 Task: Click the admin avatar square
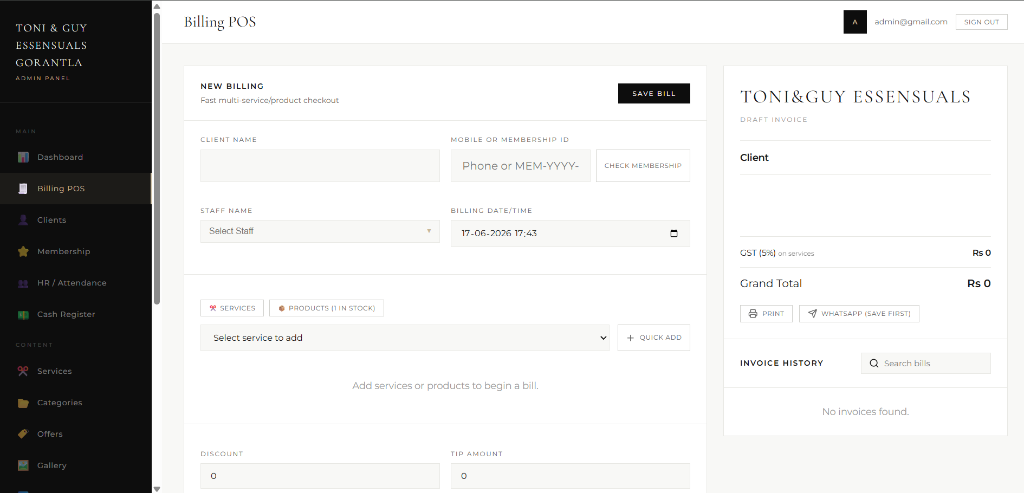[x=855, y=22]
